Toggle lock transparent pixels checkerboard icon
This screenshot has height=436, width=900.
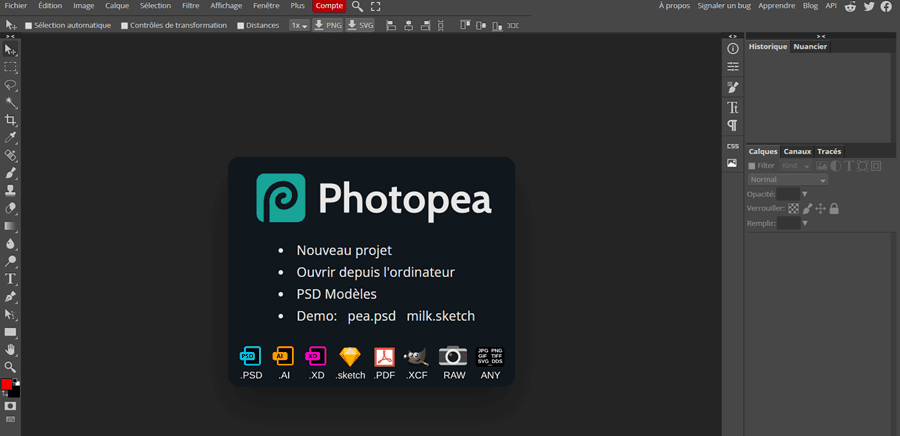(794, 209)
